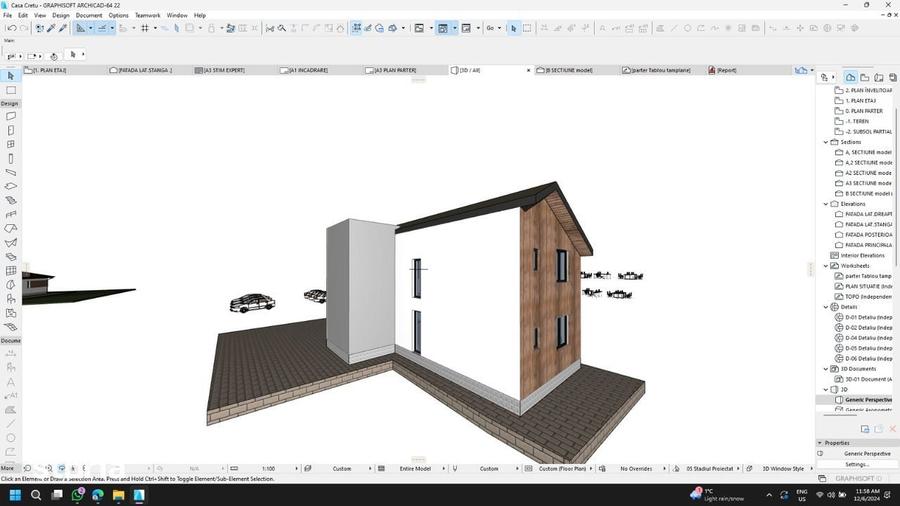Click the Settings... button in Properties
Viewport: 900px width, 506px height.
(x=857, y=464)
